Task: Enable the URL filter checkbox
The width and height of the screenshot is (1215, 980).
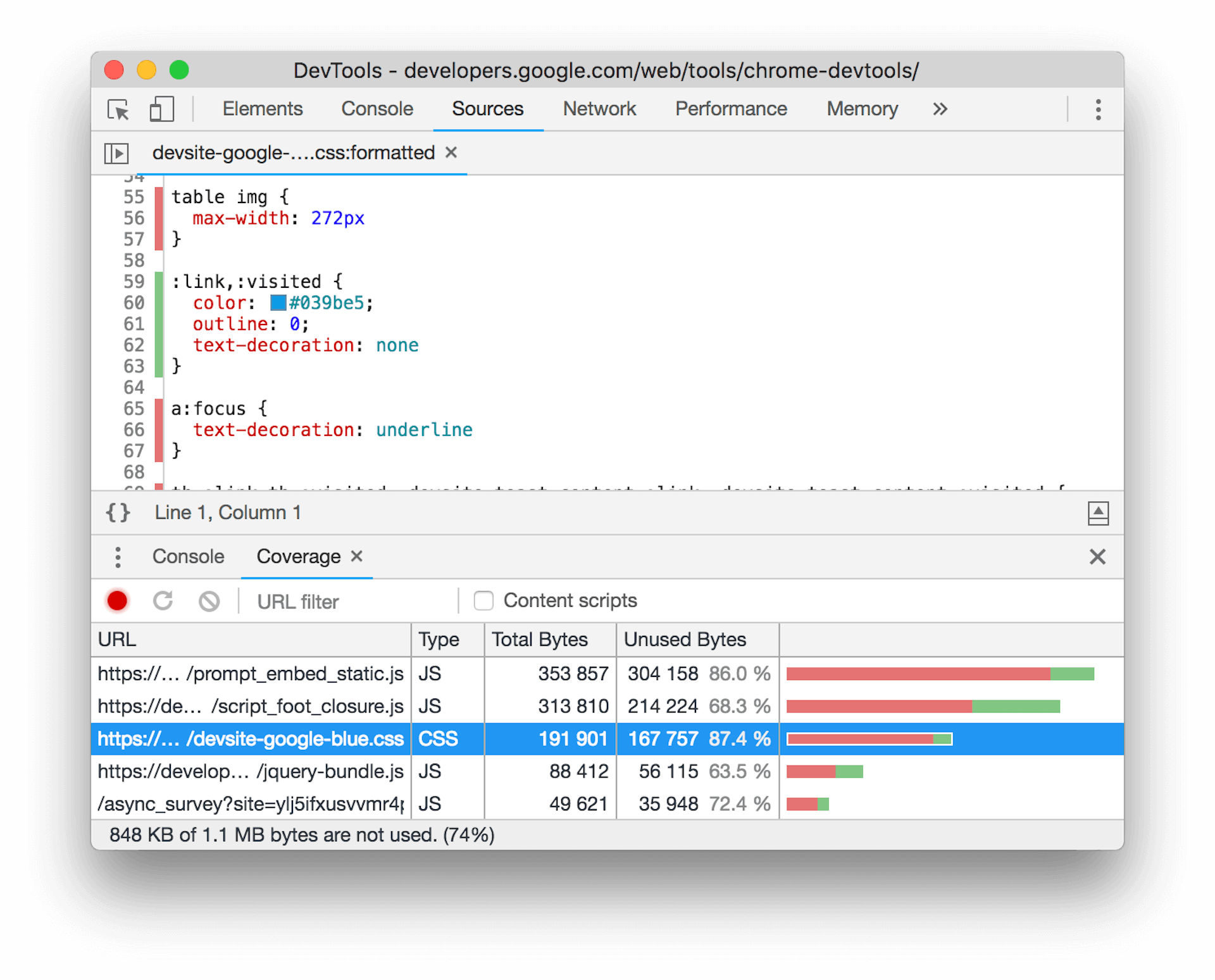Action: [484, 600]
